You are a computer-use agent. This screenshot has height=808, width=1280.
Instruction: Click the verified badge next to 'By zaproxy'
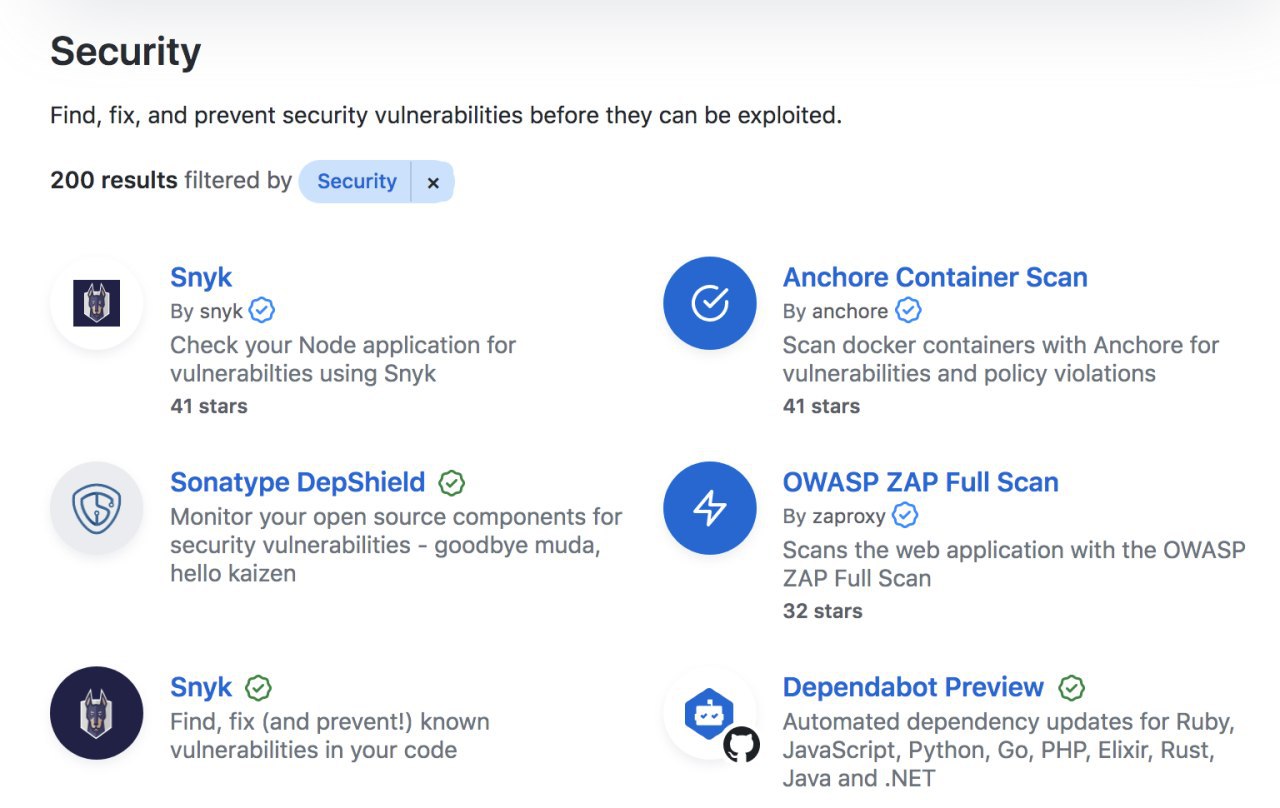tap(905, 516)
